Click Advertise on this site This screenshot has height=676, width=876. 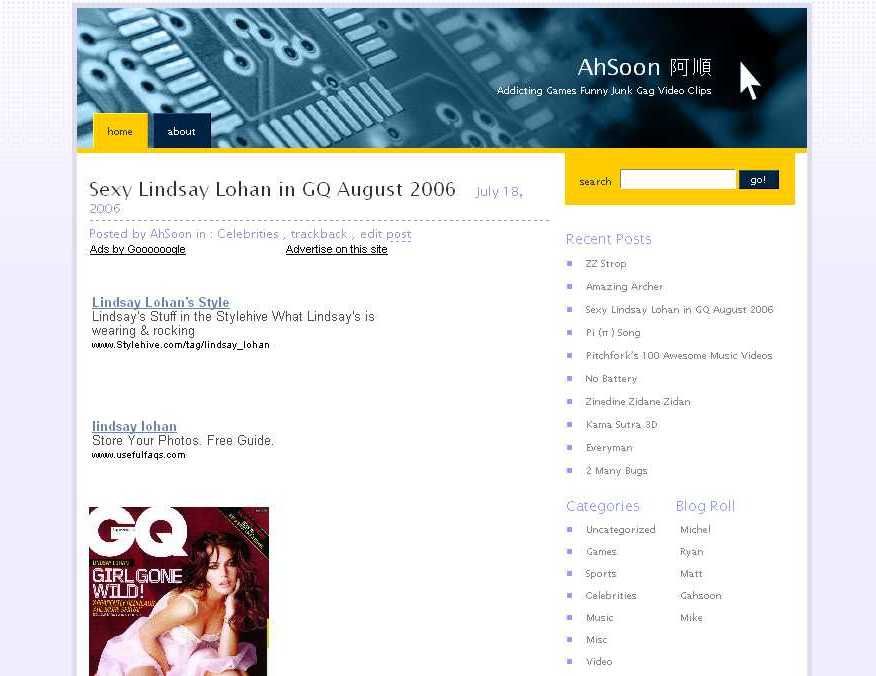(336, 249)
